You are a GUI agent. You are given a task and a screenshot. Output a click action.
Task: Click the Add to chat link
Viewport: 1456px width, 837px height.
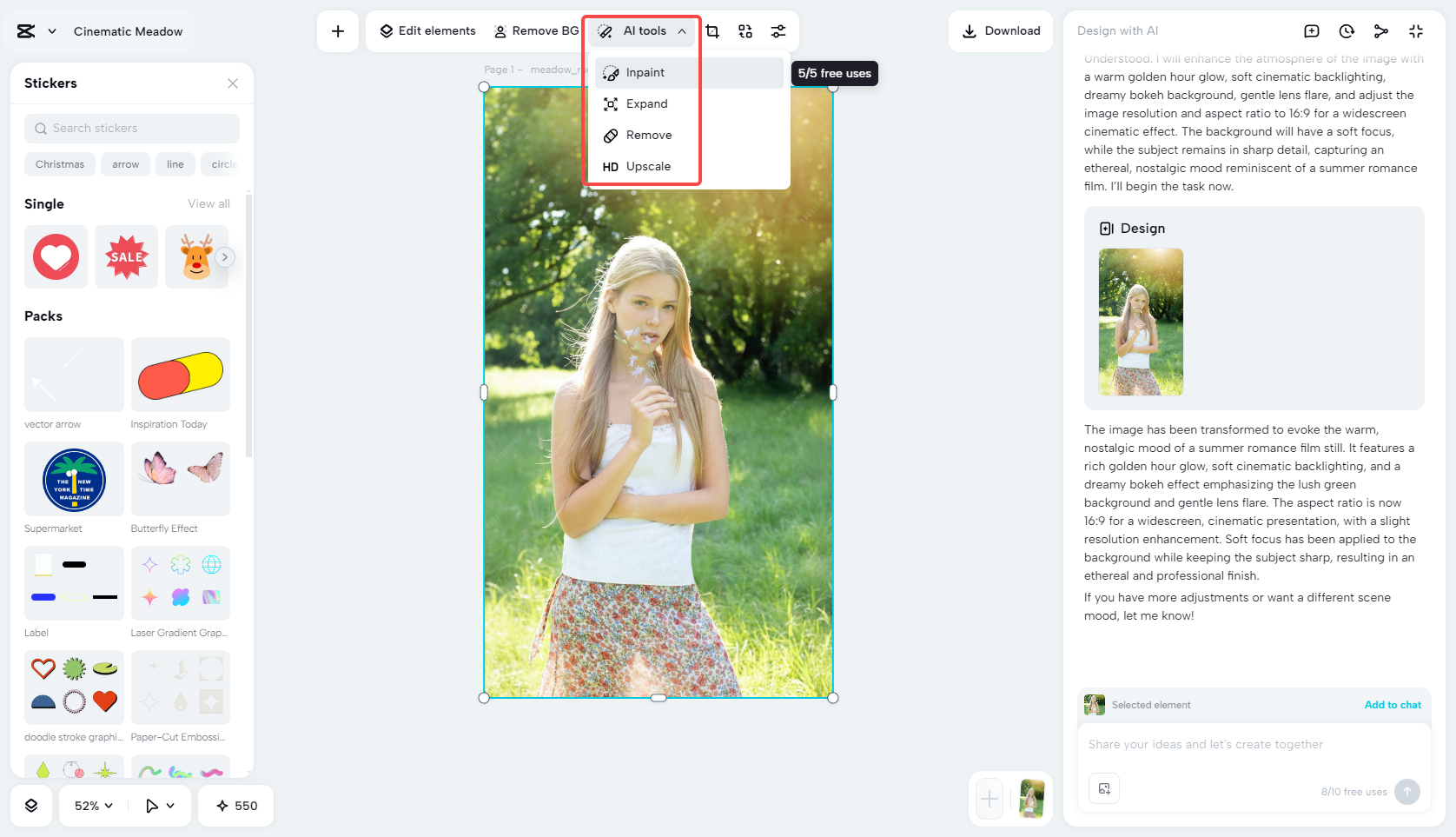pos(1393,705)
